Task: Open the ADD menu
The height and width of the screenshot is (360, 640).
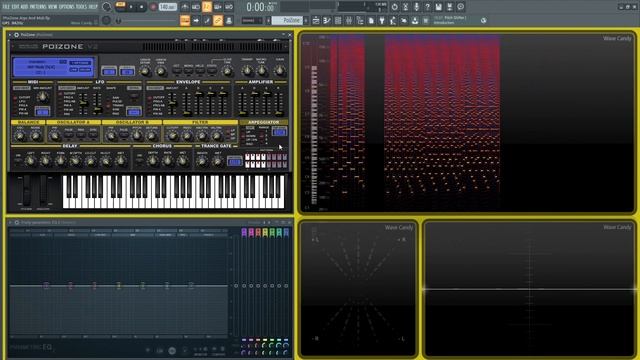Action: [x=24, y=7]
